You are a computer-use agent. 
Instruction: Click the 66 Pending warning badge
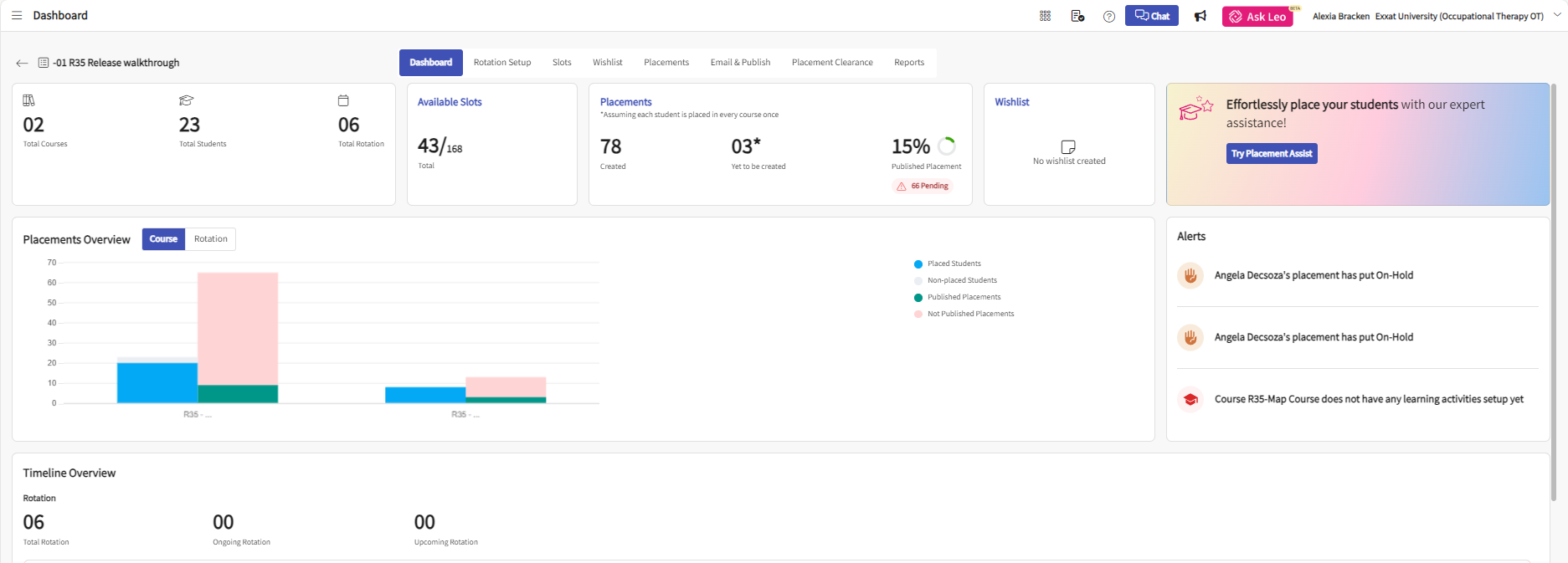pyautogui.click(x=923, y=187)
